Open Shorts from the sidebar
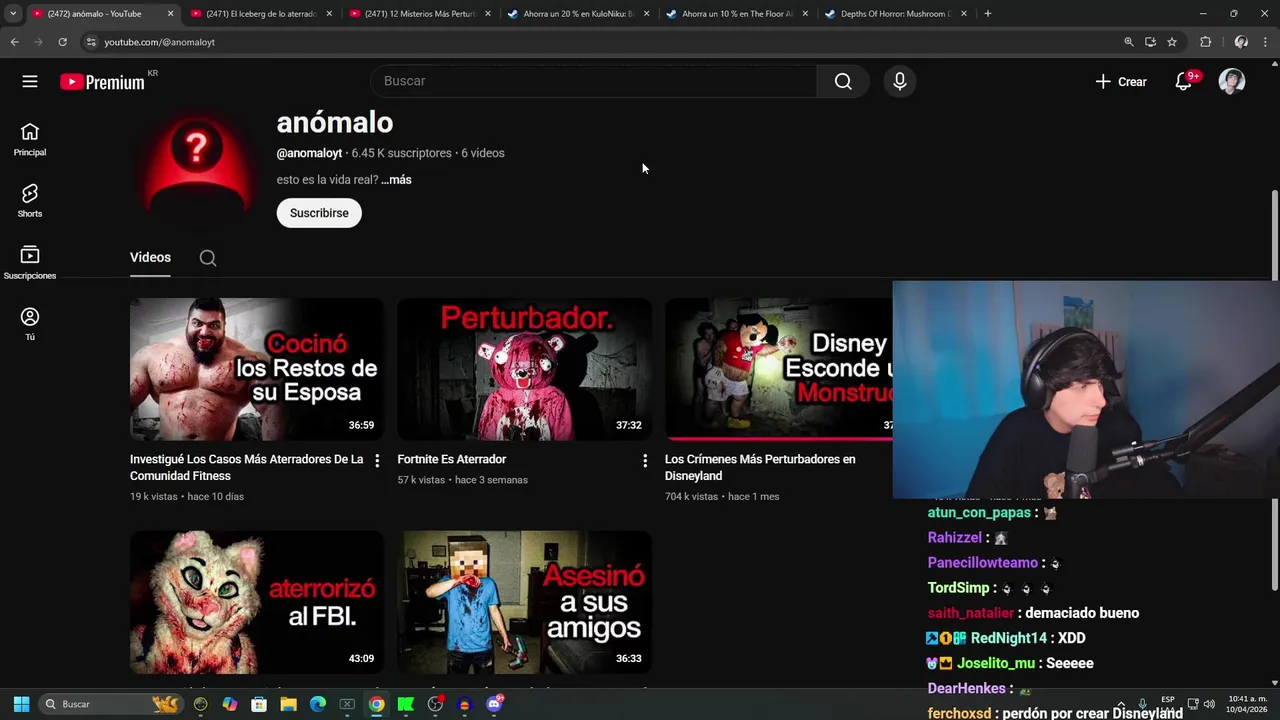Screen dimensions: 1280x720 point(30,201)
